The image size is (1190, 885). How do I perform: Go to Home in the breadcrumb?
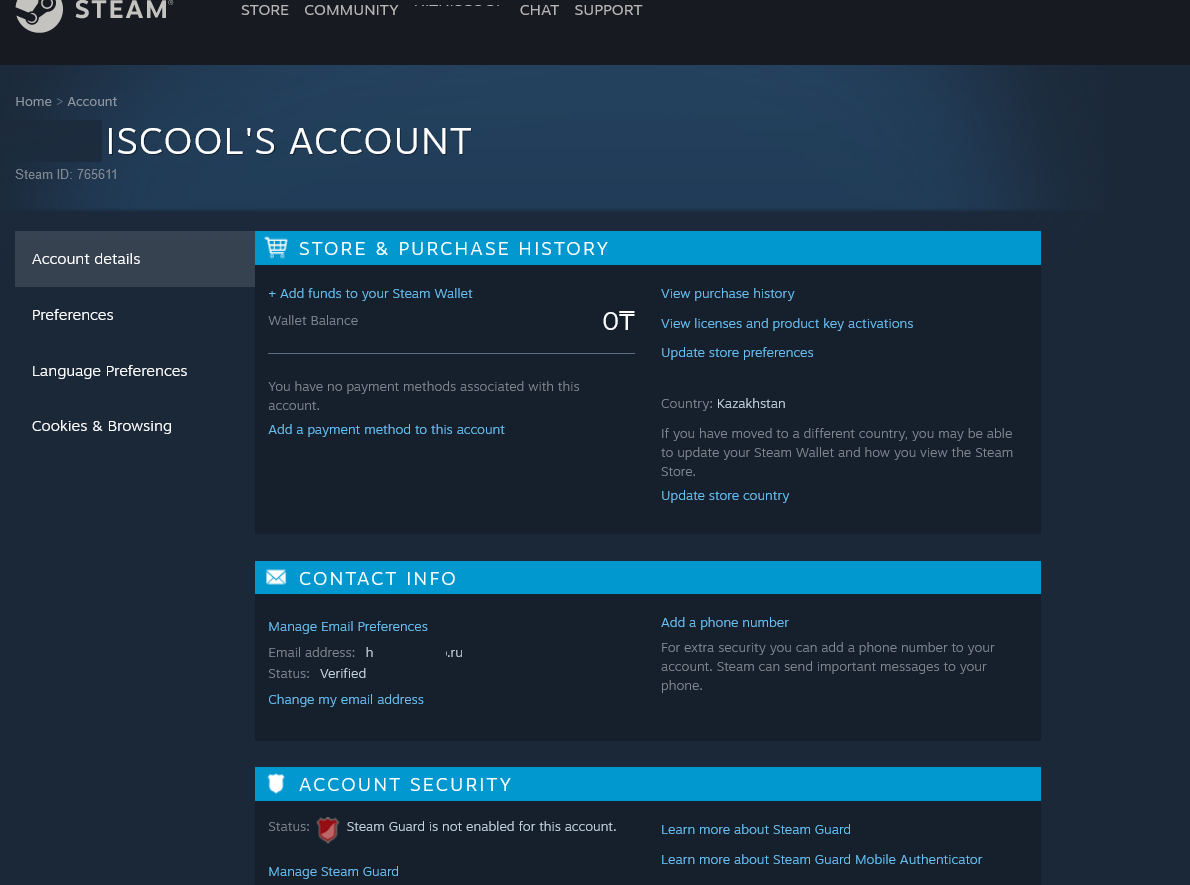[x=33, y=102]
